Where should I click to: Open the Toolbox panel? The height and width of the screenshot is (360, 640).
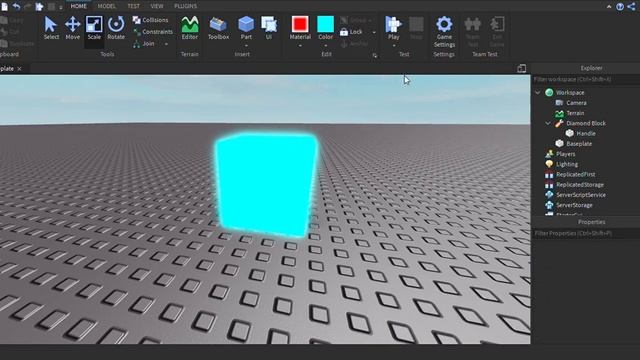pos(218,28)
